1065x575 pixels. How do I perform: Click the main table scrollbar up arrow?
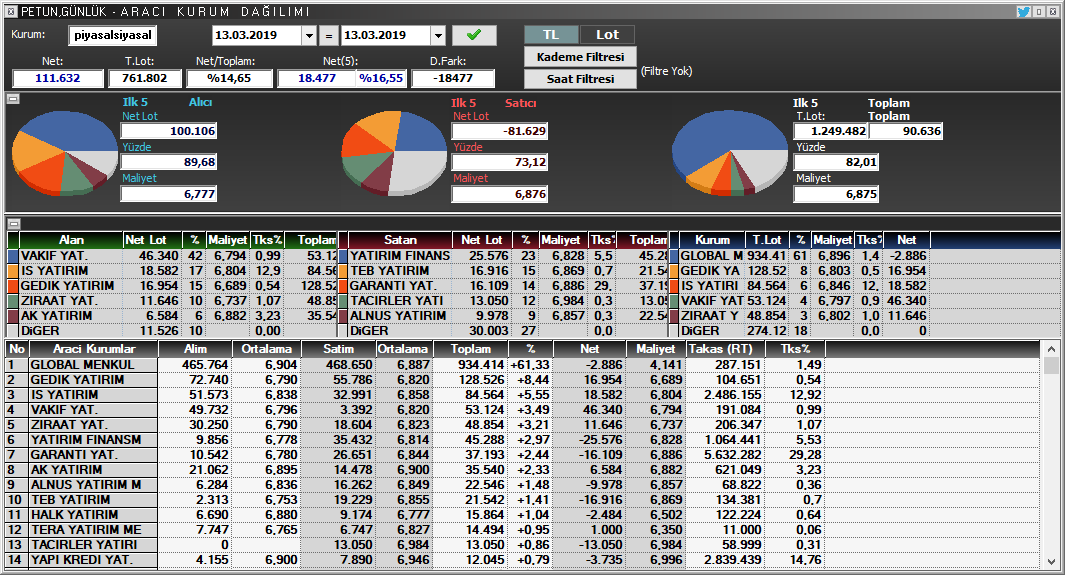pos(1051,349)
